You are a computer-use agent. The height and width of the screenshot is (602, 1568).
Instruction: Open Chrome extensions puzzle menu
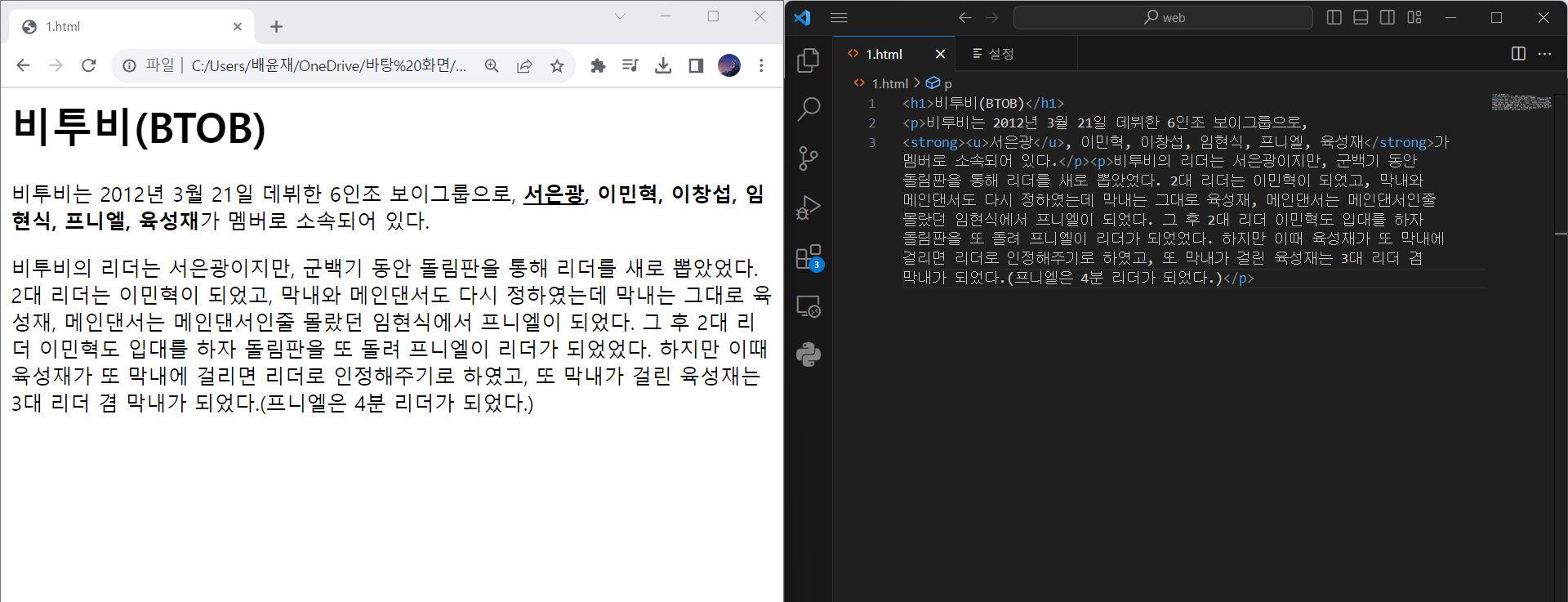pyautogui.click(x=598, y=65)
